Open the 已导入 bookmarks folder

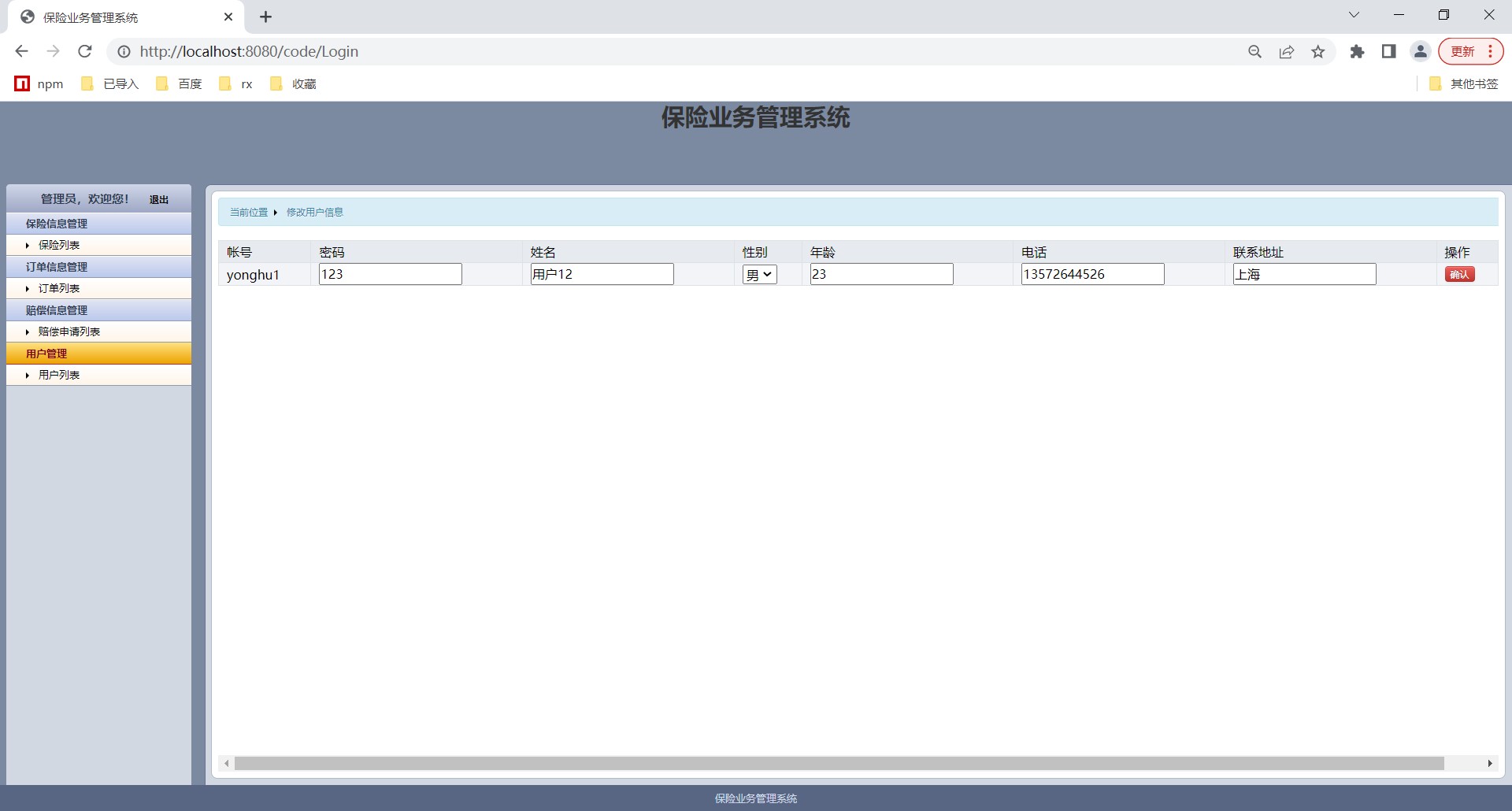(110, 83)
